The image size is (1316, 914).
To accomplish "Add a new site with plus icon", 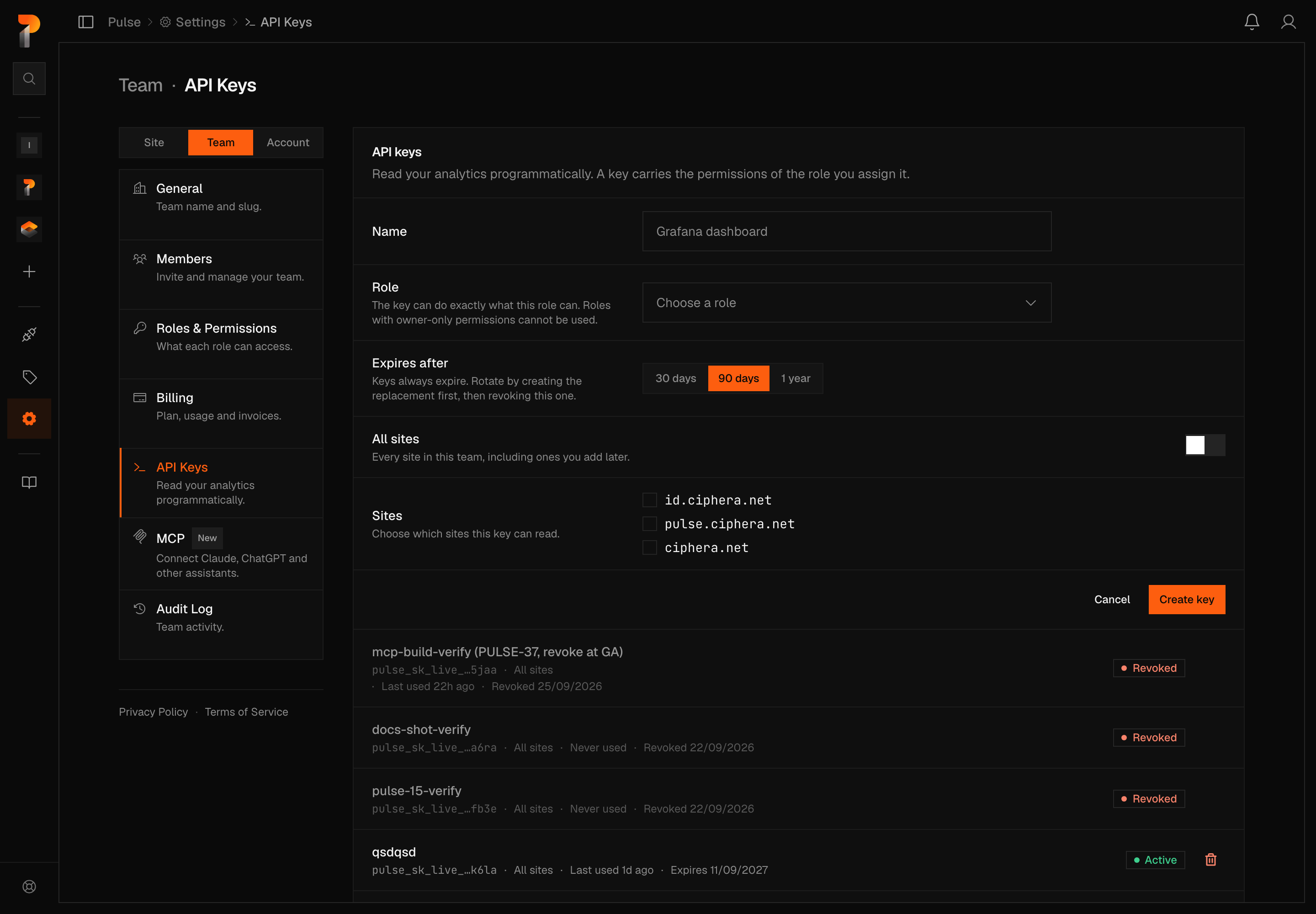I will [x=29, y=271].
